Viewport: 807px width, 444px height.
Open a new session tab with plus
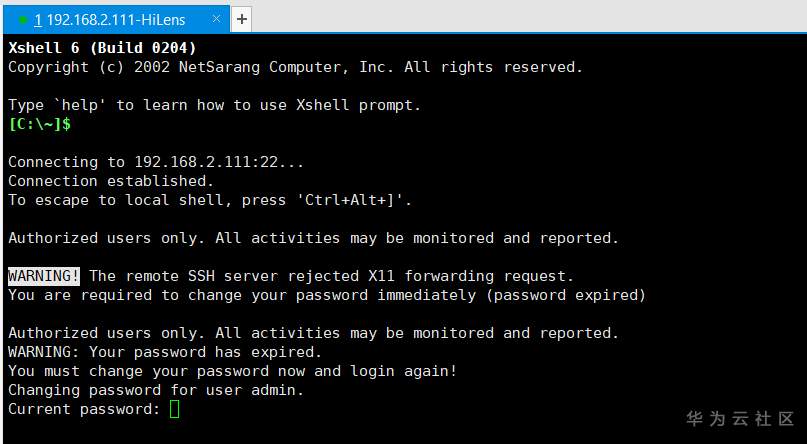tap(242, 19)
